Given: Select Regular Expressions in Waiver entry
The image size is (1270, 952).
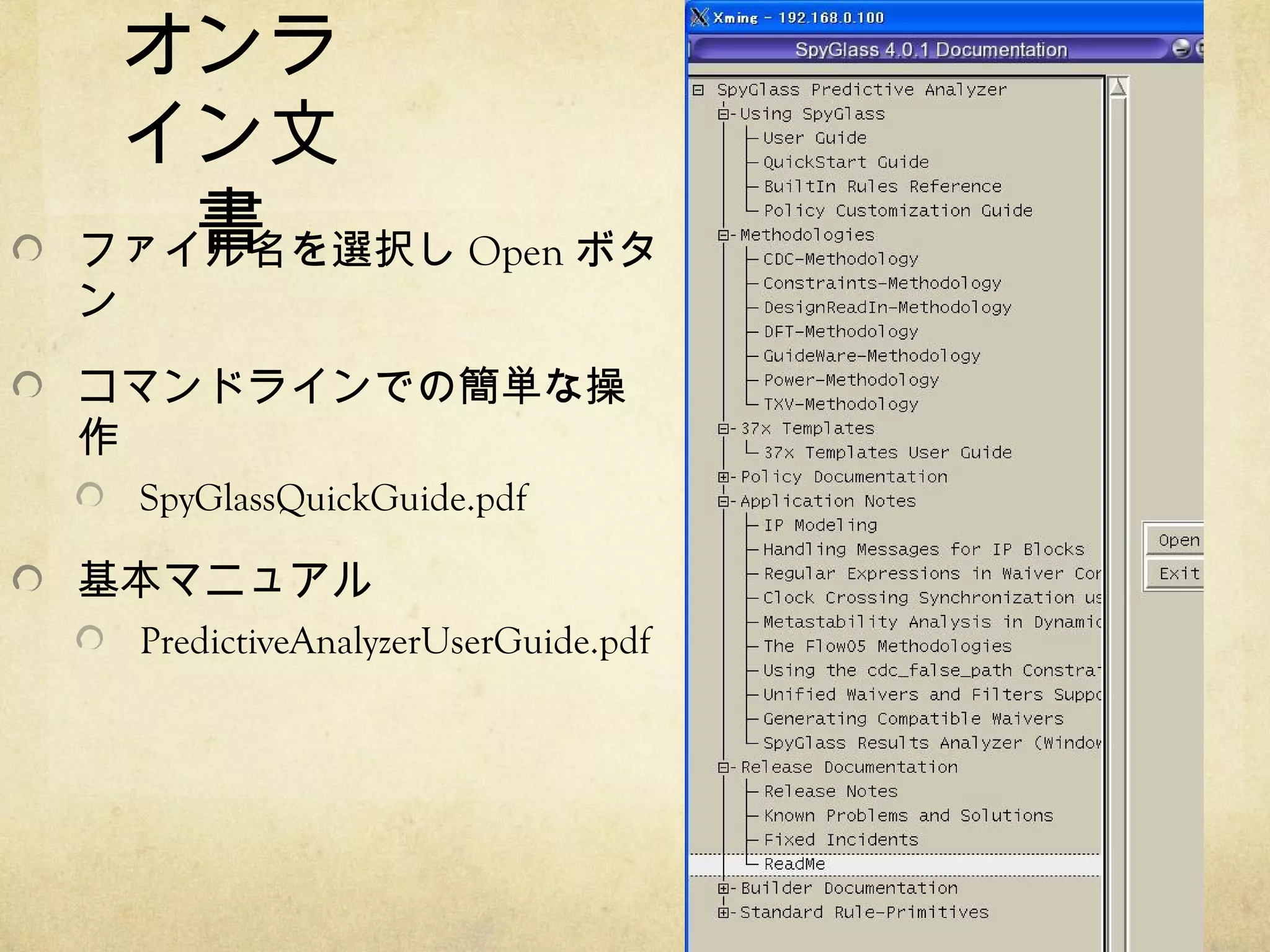Looking at the screenshot, I should point(932,574).
